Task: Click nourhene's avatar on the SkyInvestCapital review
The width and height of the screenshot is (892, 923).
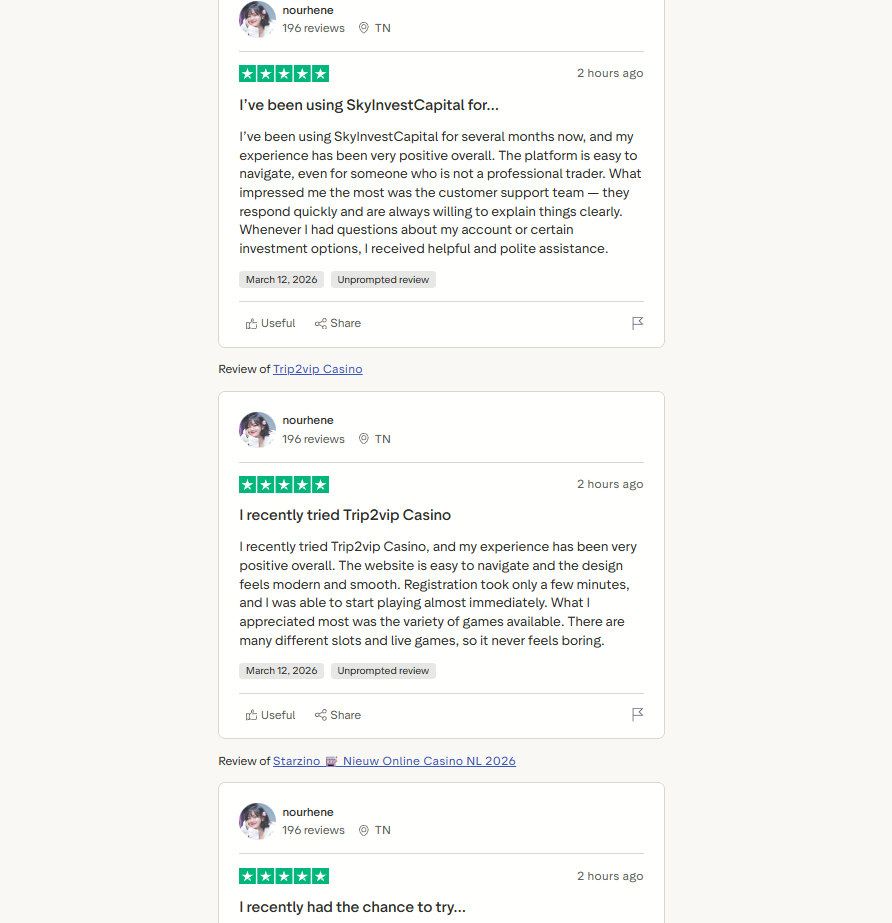Action: [x=257, y=19]
